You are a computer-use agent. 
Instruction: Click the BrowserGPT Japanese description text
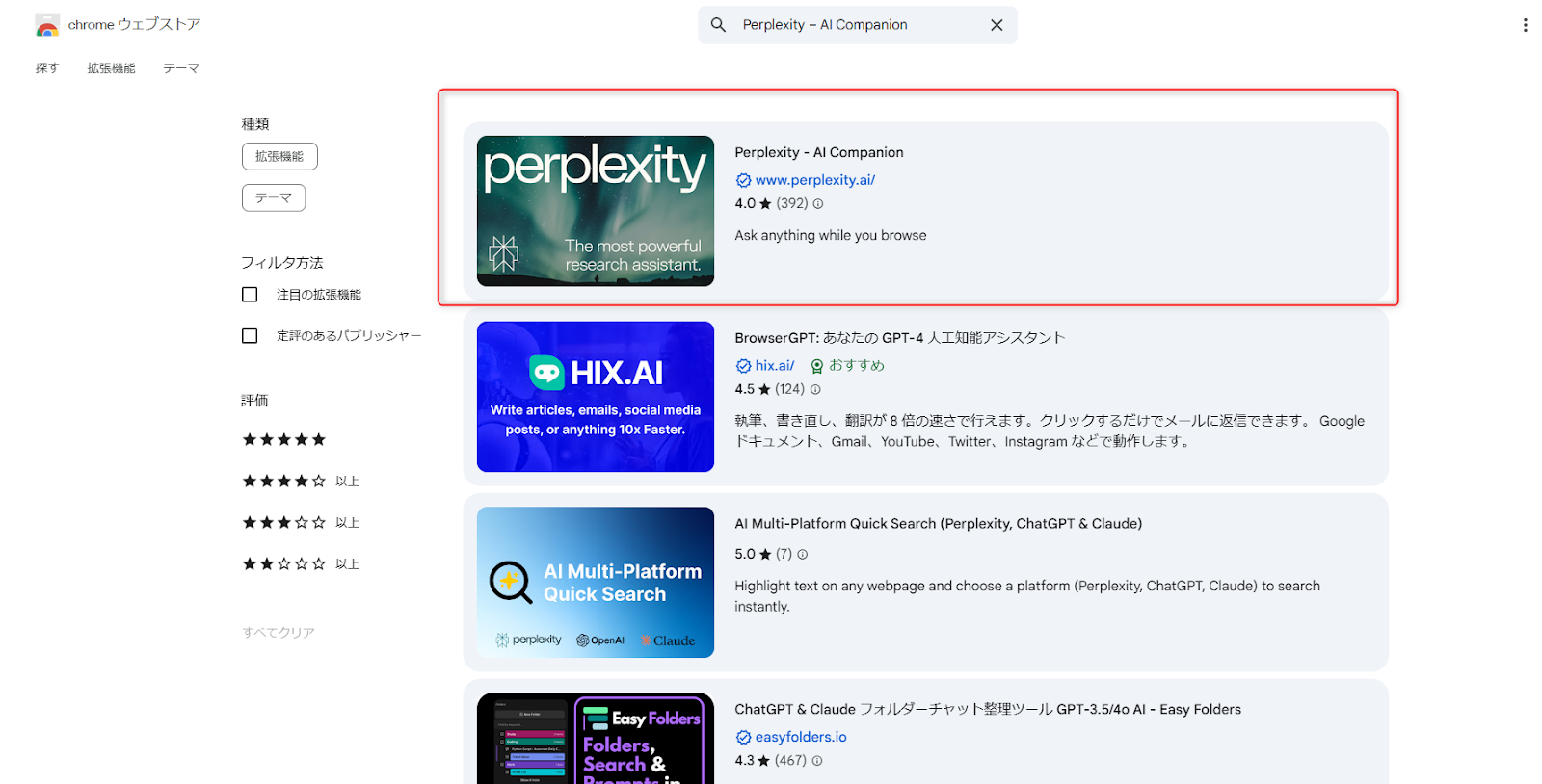[1050, 431]
